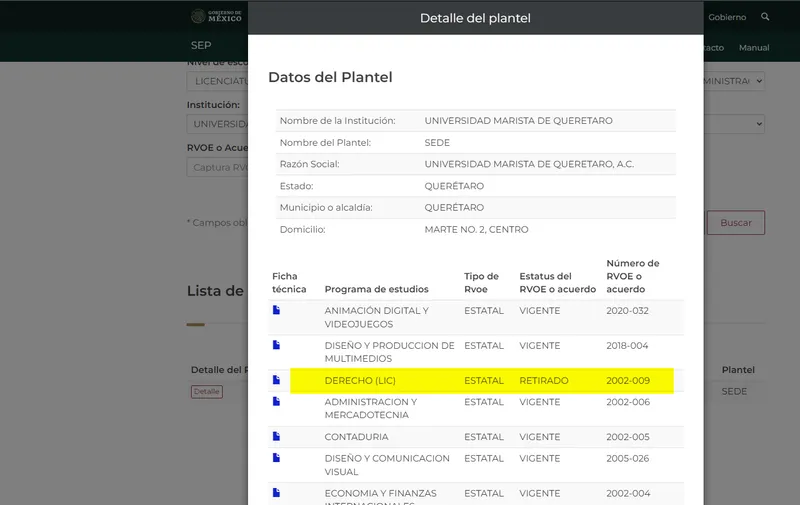The height and width of the screenshot is (505, 800).
Task: Open the Institución dropdown showing UNIVERSID
Action: (x=217, y=124)
